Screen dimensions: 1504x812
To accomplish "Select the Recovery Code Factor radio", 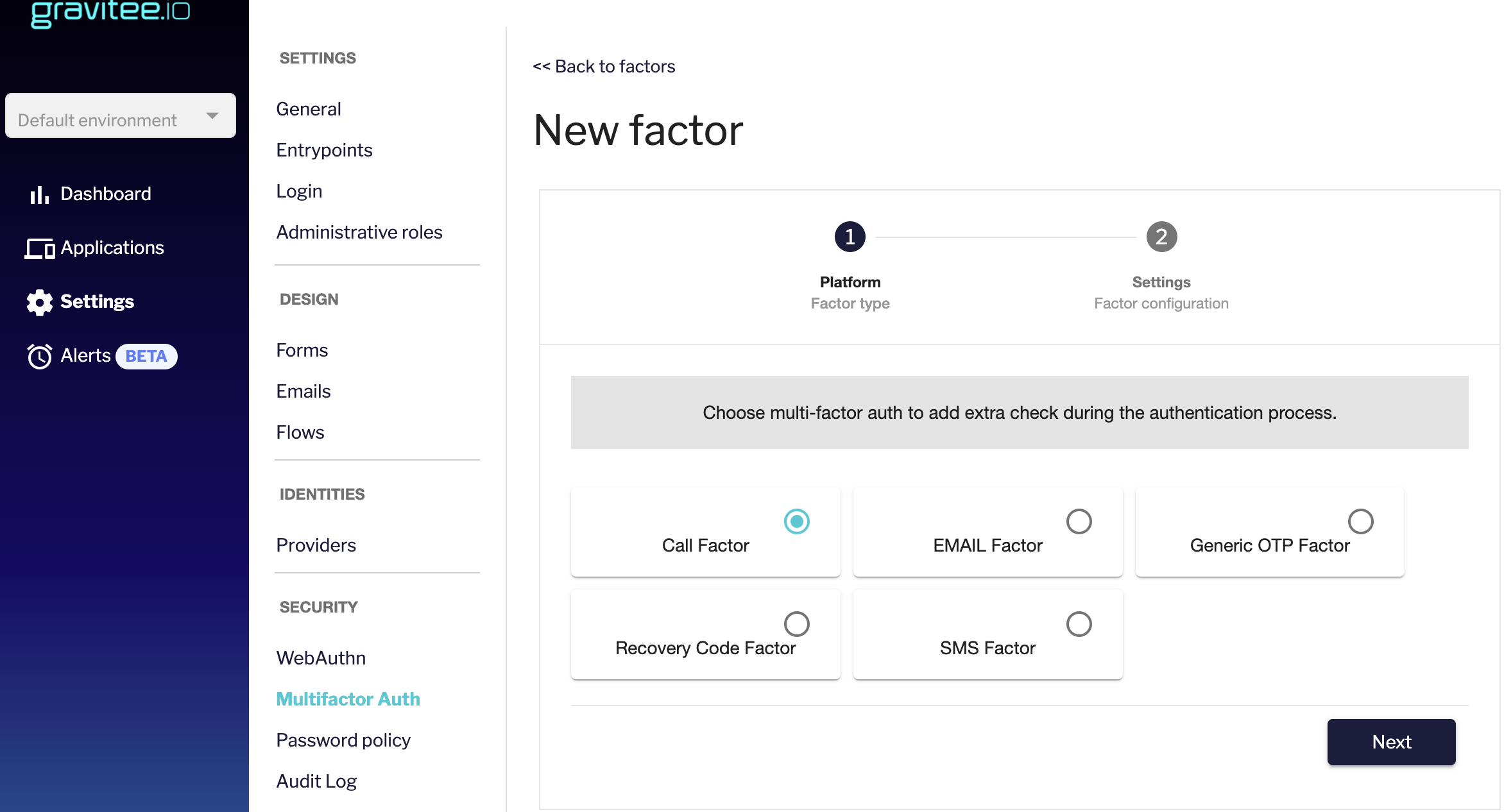I will point(796,624).
